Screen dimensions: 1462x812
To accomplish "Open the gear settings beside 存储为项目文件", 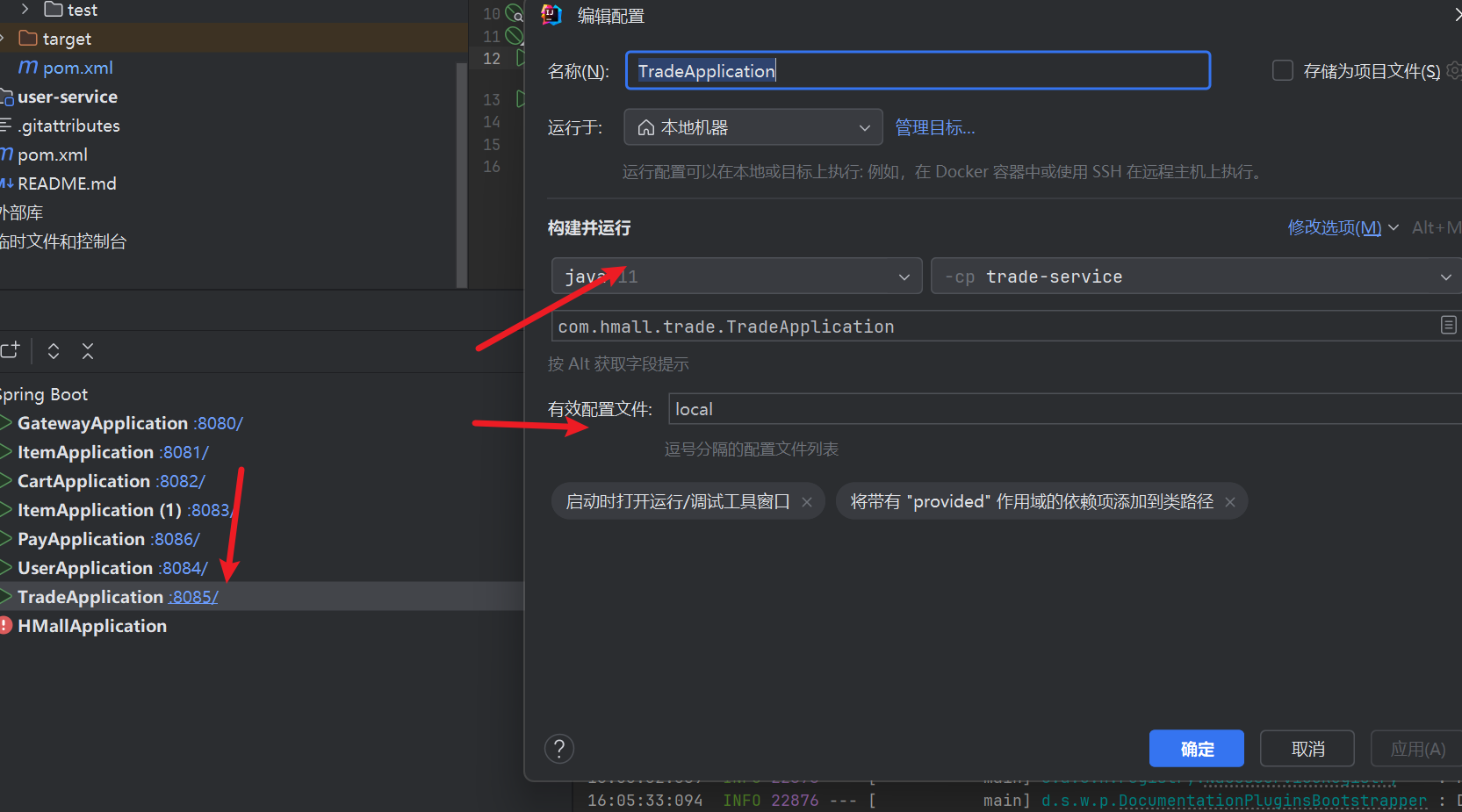I will (1455, 70).
